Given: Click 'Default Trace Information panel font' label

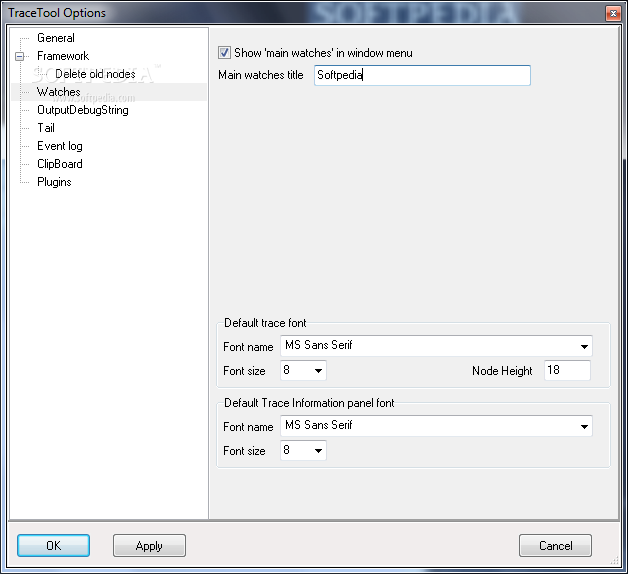Looking at the screenshot, I should pyautogui.click(x=309, y=403).
